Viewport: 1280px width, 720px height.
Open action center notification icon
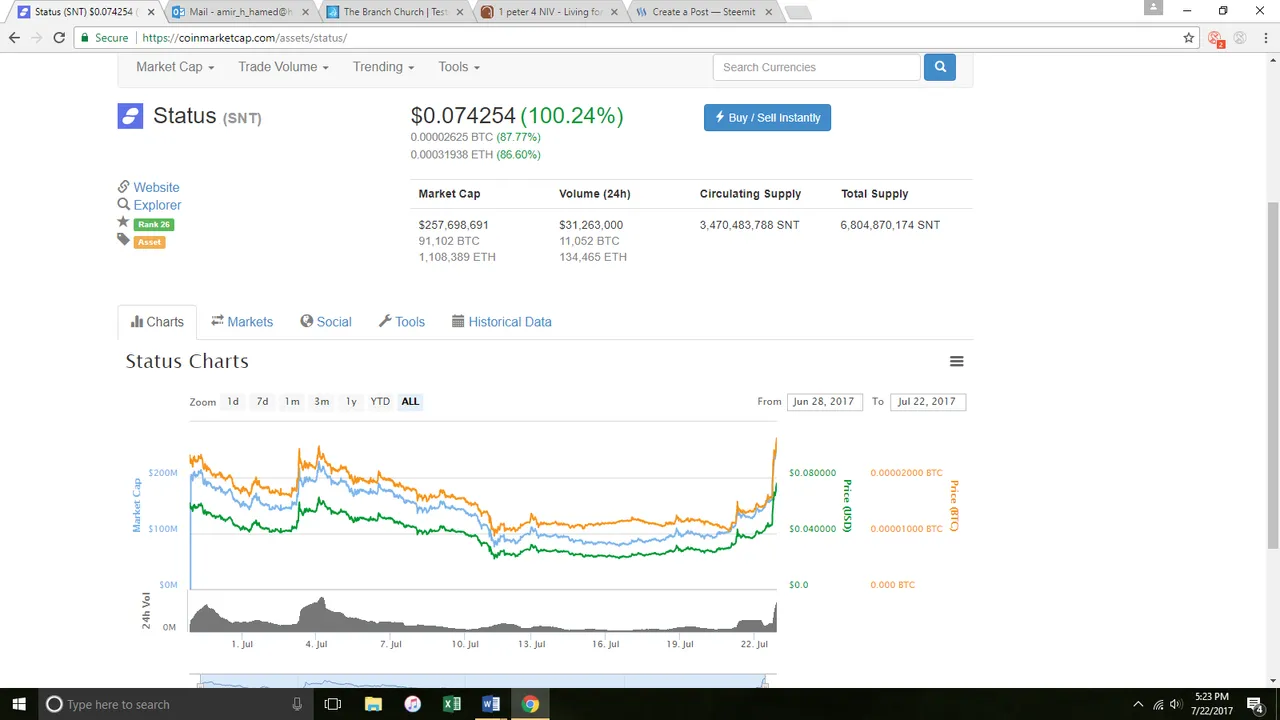(x=1257, y=704)
